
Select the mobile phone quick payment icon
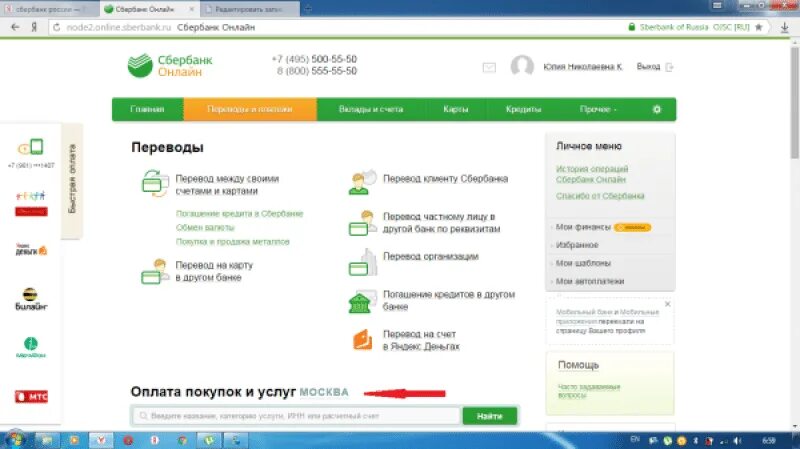point(31,147)
